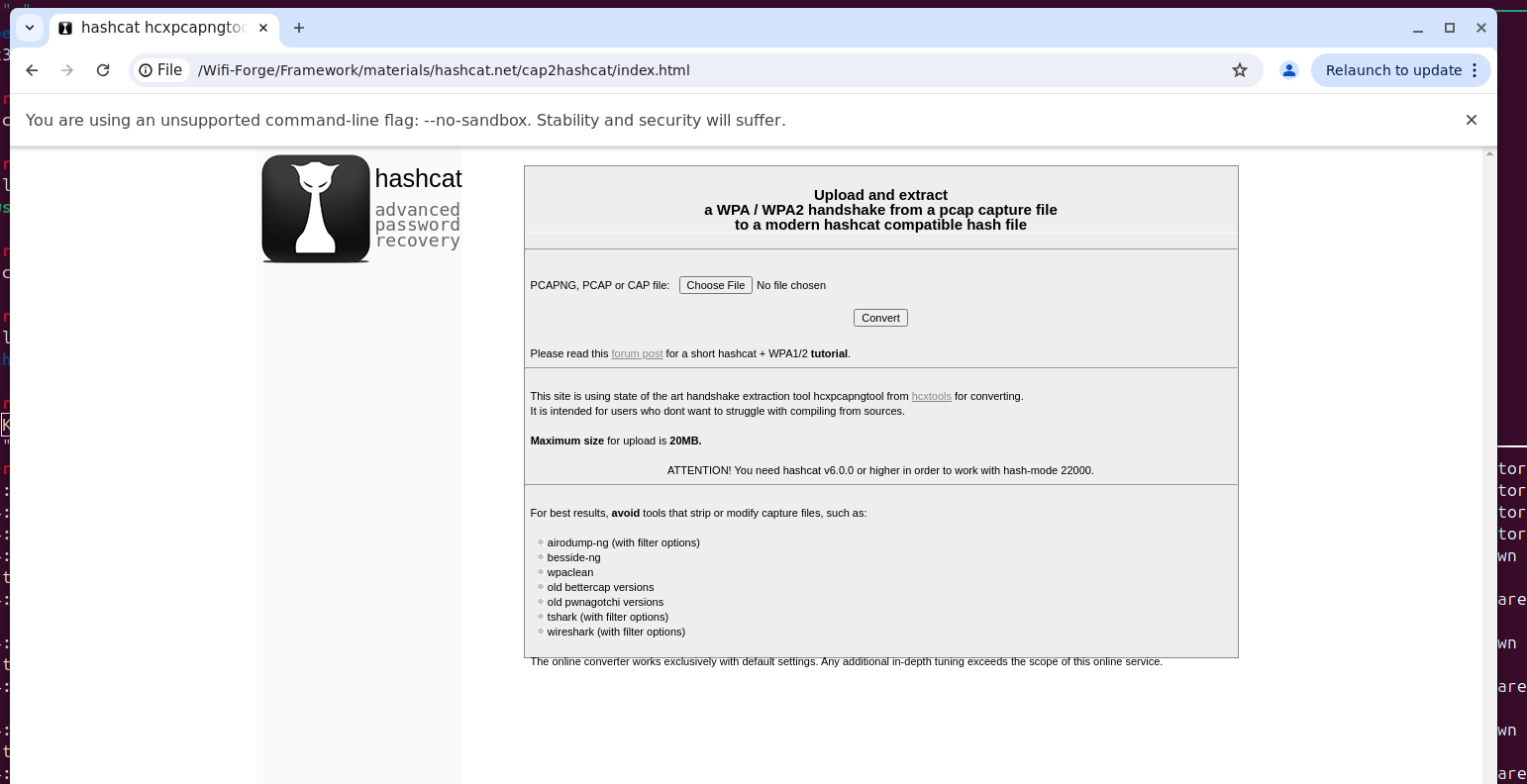This screenshot has height=784, width=1527.
Task: Close the Chrome window
Action: 1481,28
